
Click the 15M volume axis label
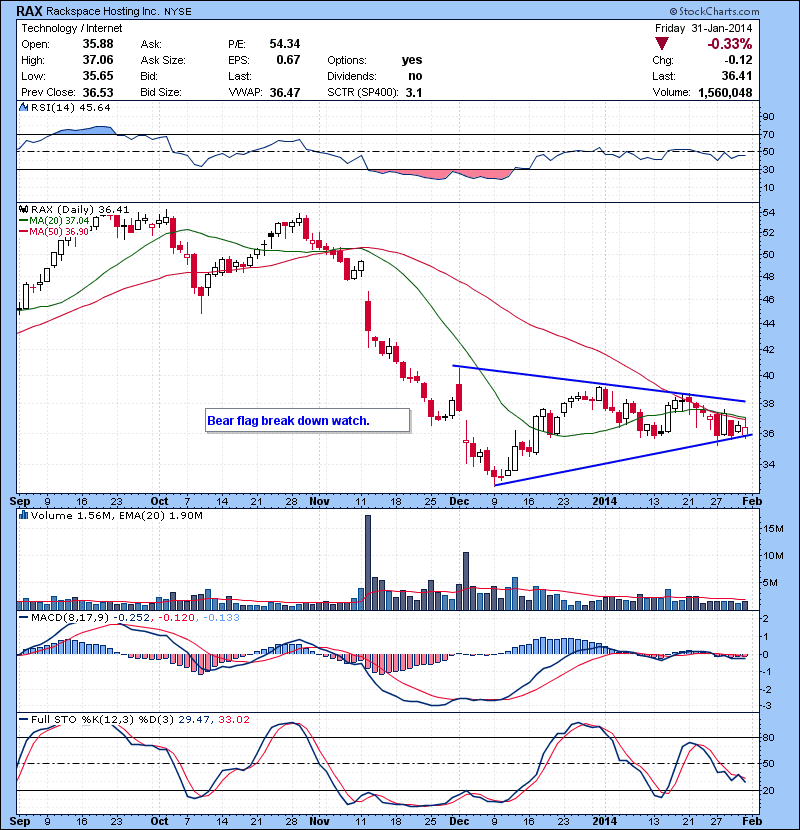pos(773,528)
